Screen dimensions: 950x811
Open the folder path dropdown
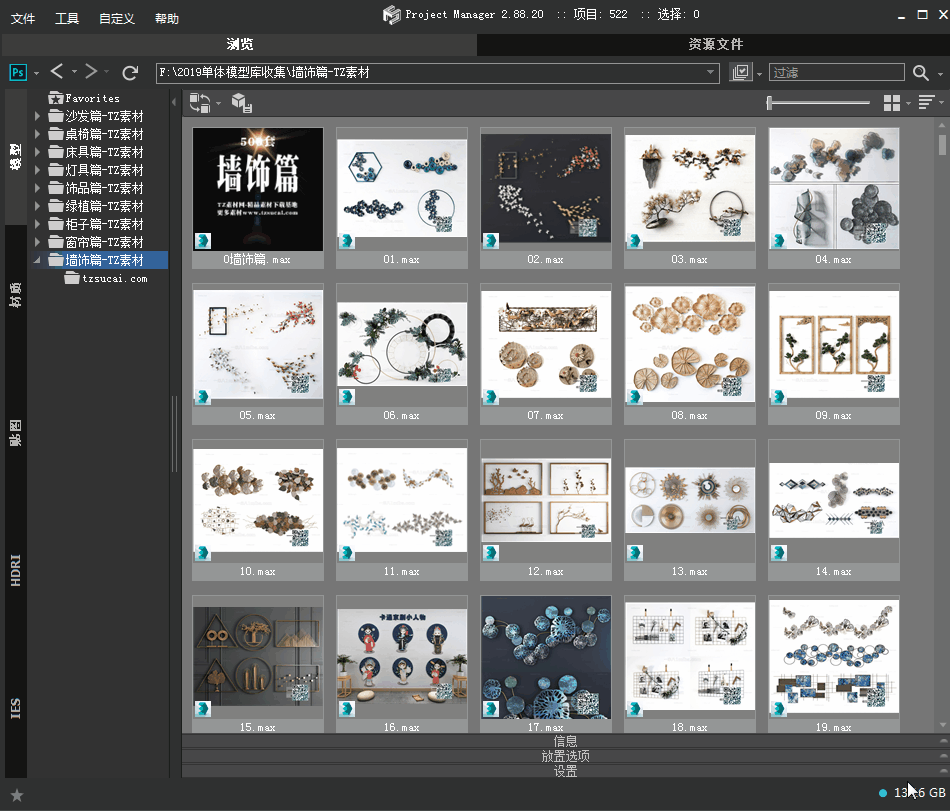[711, 72]
